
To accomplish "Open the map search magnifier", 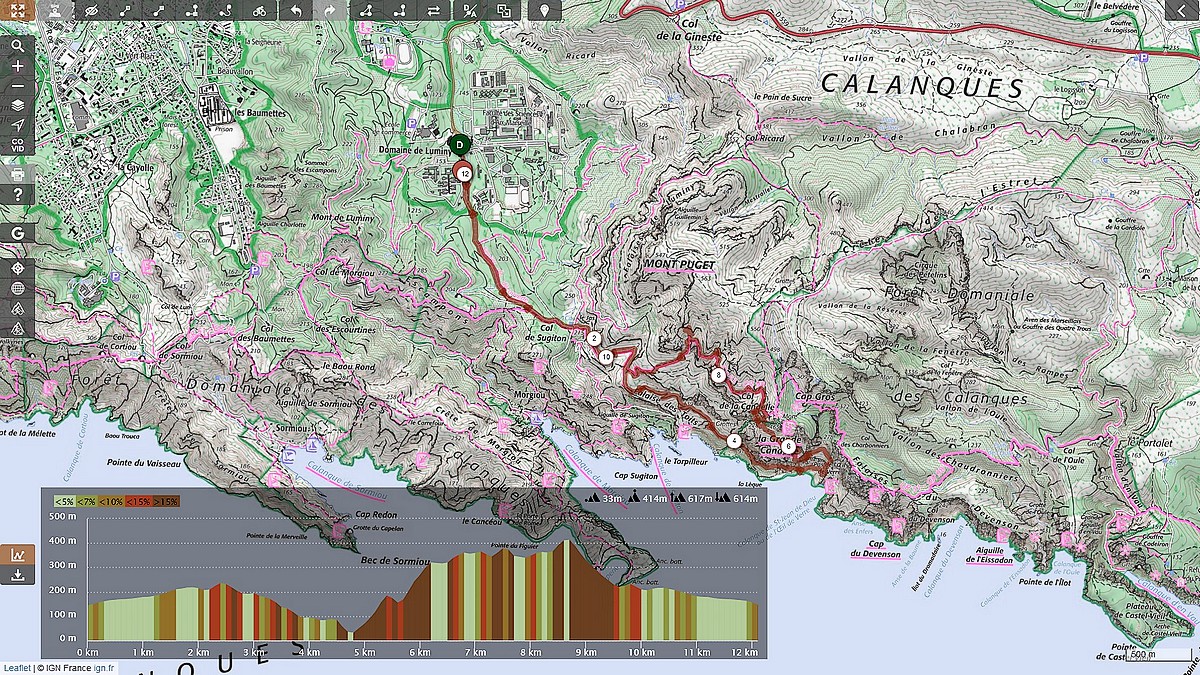I will click(17, 45).
